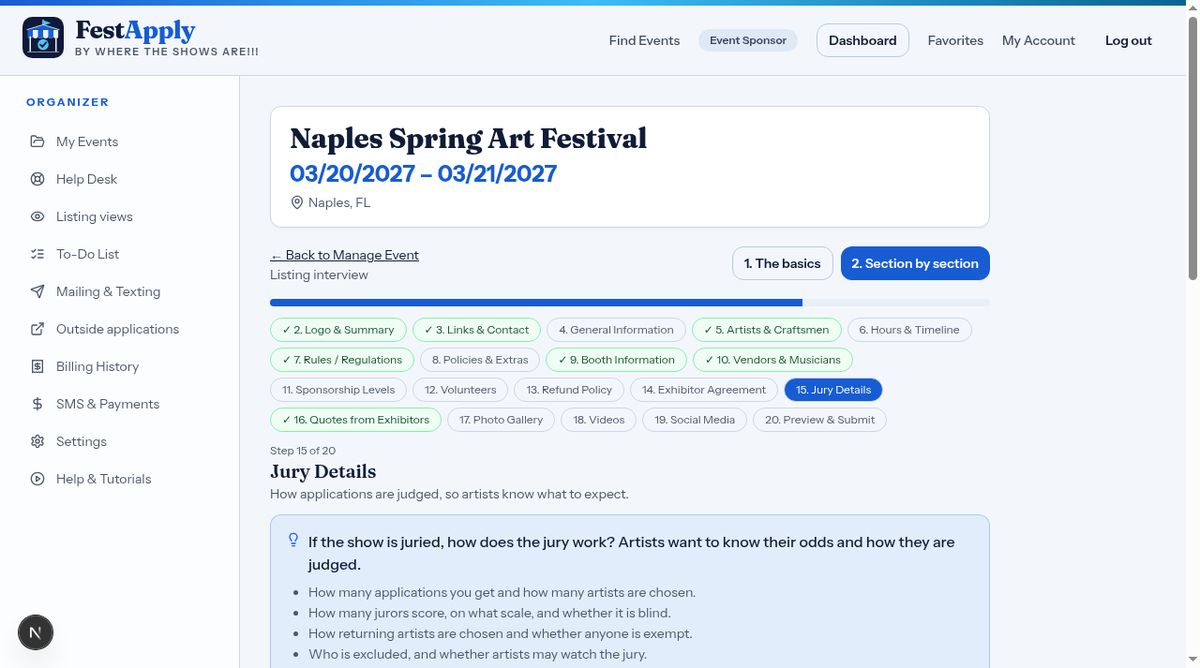Viewport: 1200px width, 668px height.
Task: Jump to step 20. Preview & Submit
Action: (820, 420)
